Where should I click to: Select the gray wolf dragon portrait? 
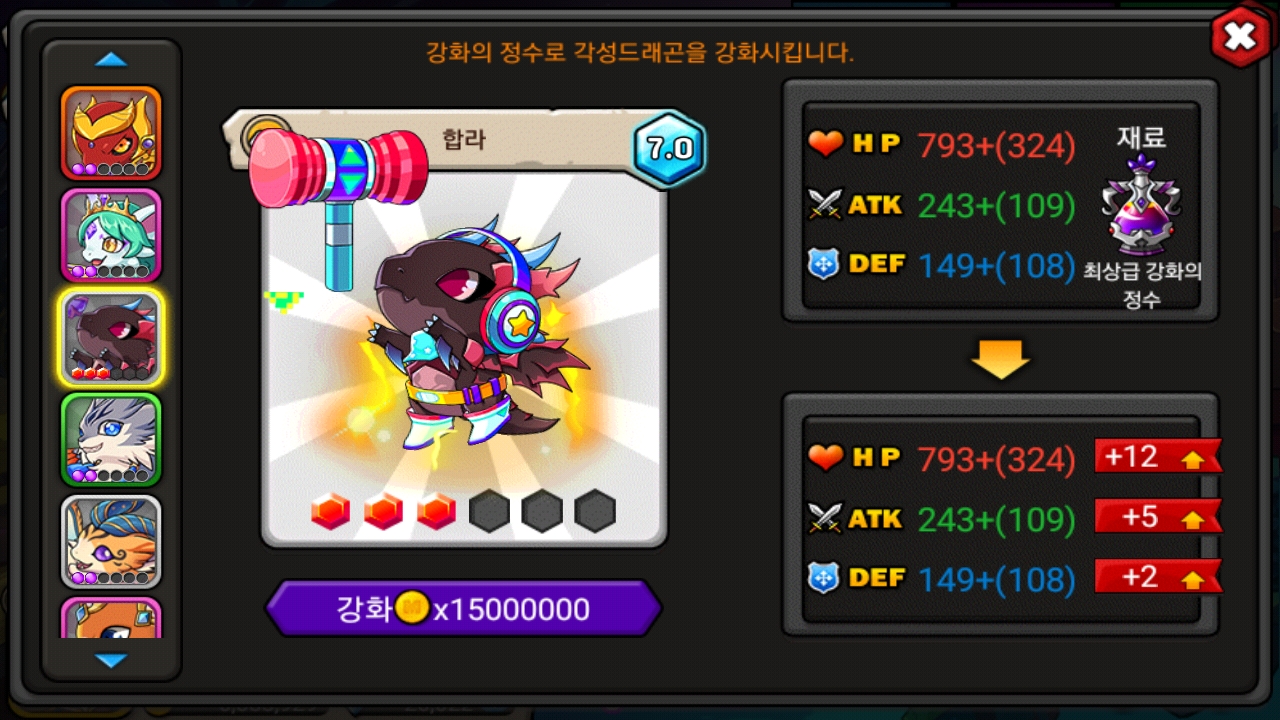[x=111, y=440]
